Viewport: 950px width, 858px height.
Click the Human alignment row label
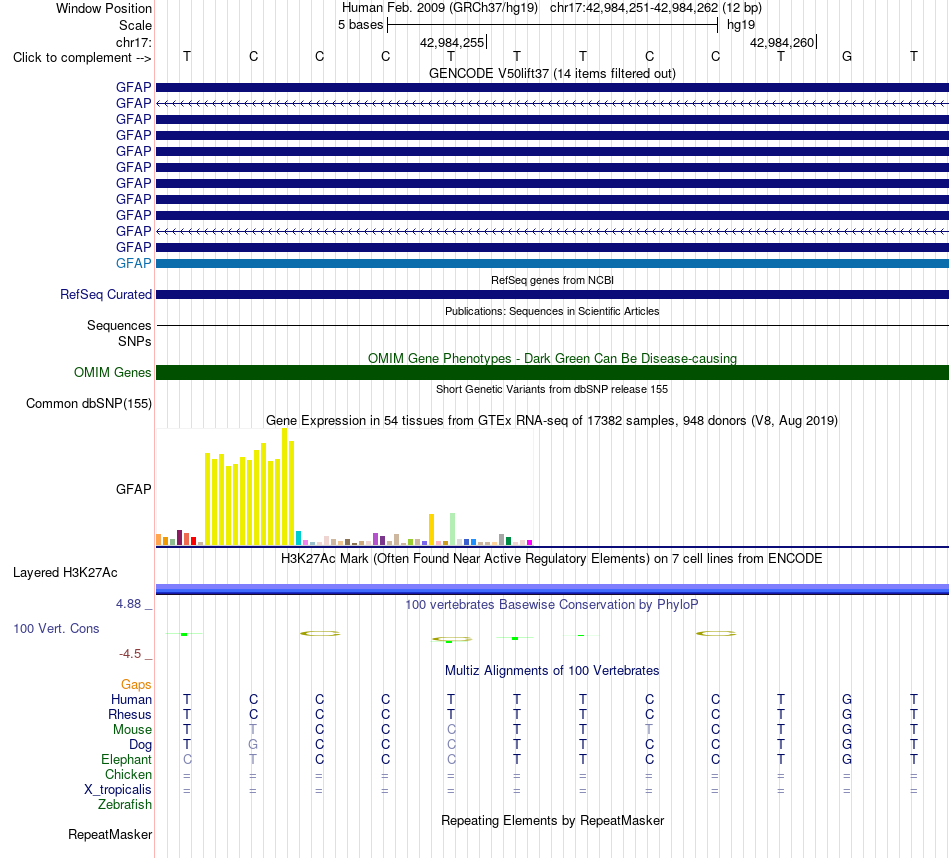131,699
